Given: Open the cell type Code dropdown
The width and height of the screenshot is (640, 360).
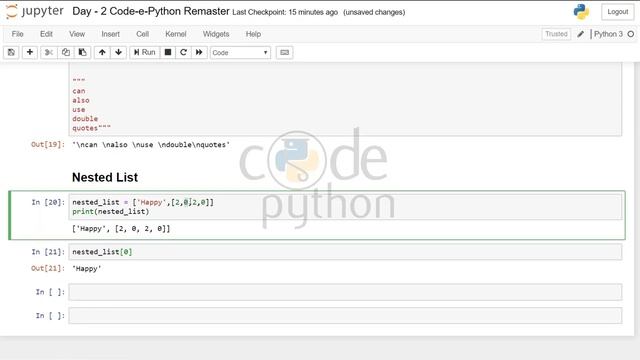Looking at the screenshot, I should point(240,53).
